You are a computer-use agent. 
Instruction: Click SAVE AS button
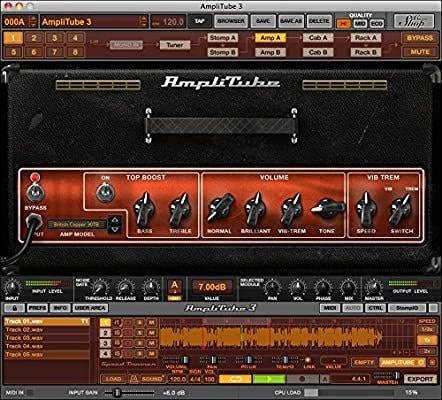click(291, 21)
